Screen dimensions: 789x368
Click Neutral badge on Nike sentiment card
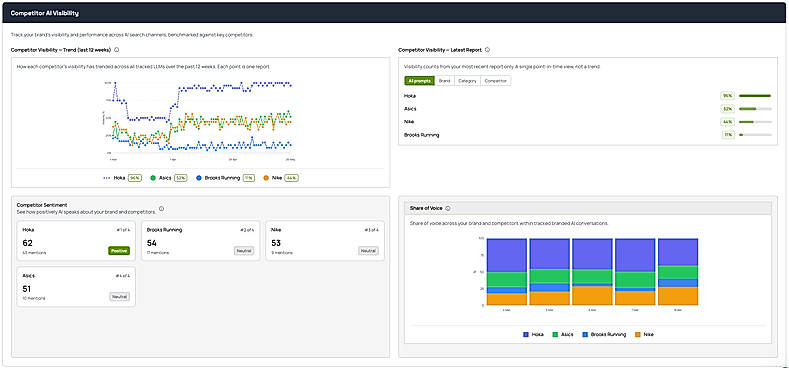tap(368, 251)
